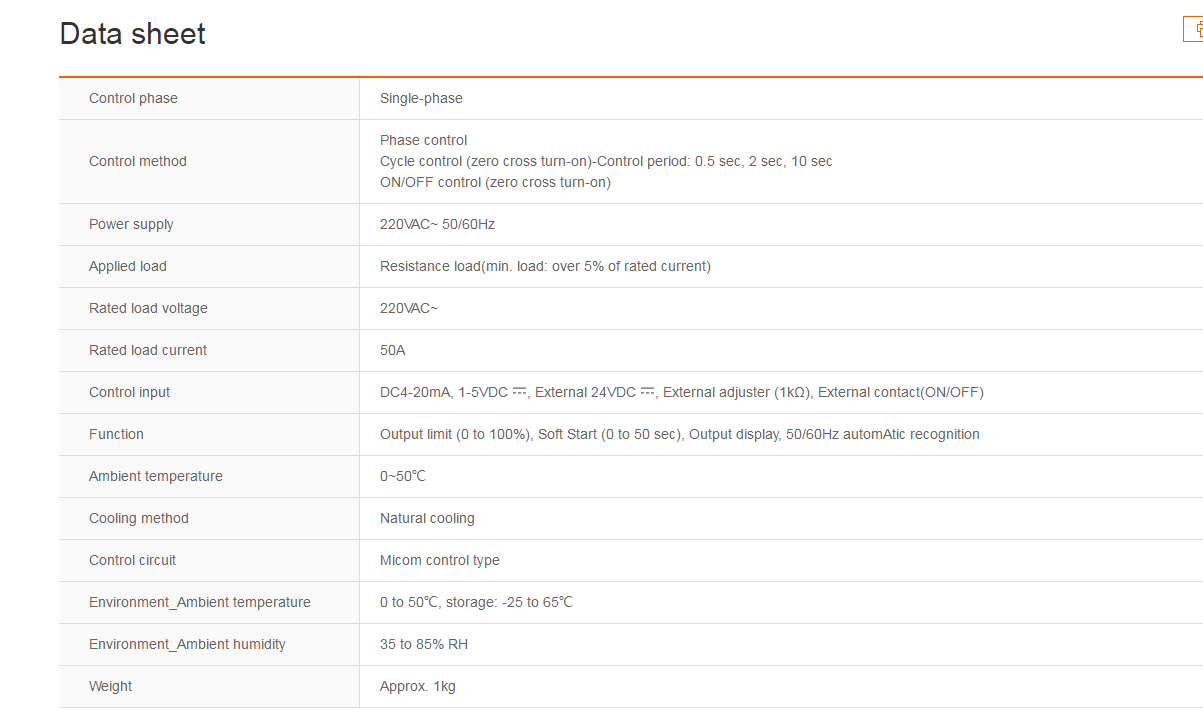Click the Rated load voltage label
This screenshot has height=710, width=1203.
coord(148,308)
